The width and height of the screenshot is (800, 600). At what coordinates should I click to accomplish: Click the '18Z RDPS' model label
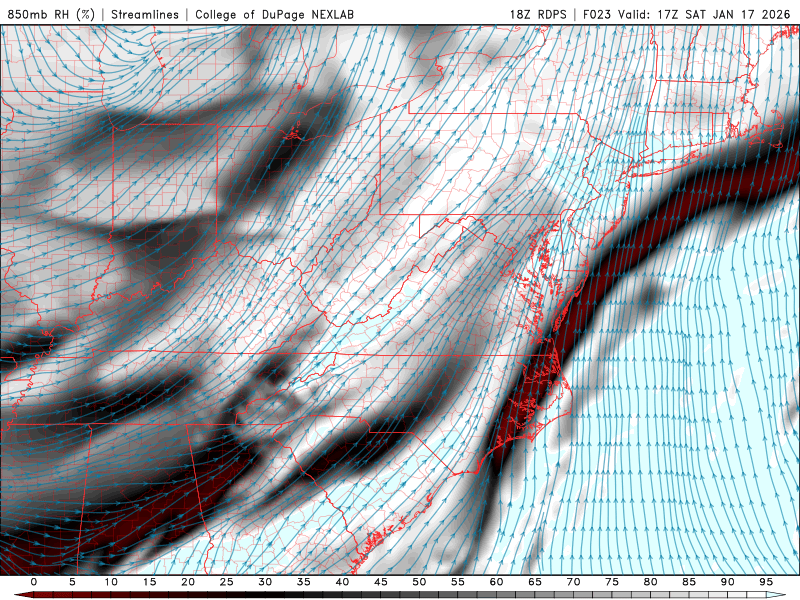click(x=538, y=14)
